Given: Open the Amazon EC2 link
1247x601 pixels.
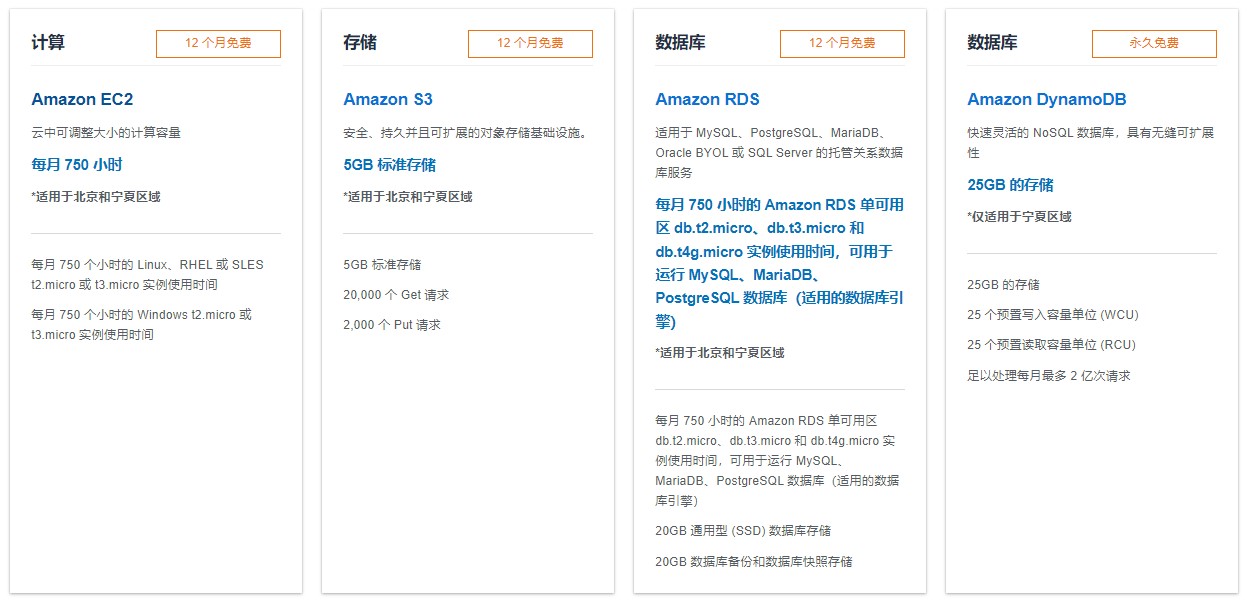Looking at the screenshot, I should coord(82,99).
